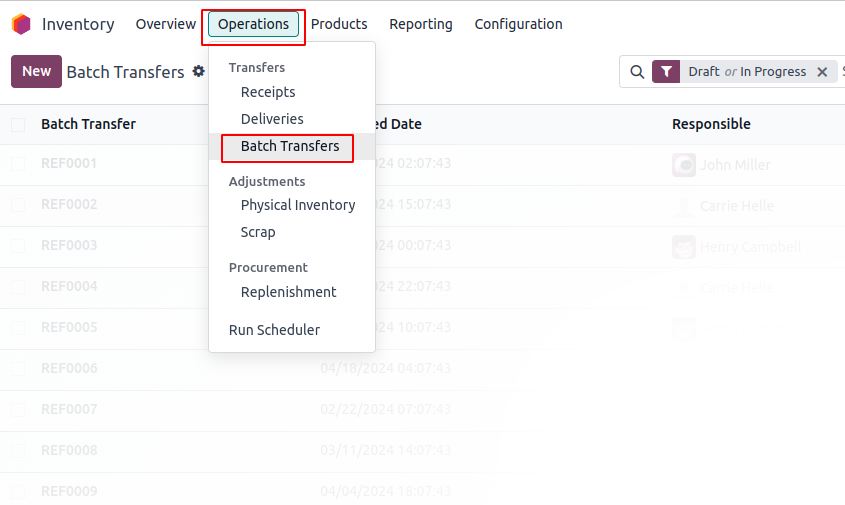Click Carrie Helle's avatar icon

(x=684, y=206)
